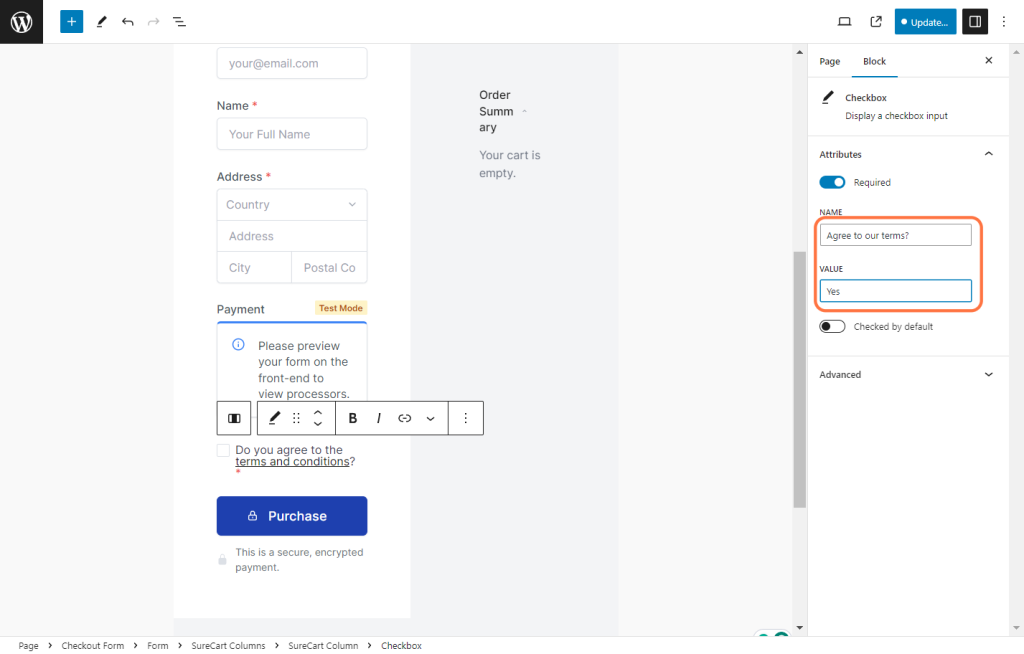
Task: Switch to the Page tab
Action: [x=829, y=61]
